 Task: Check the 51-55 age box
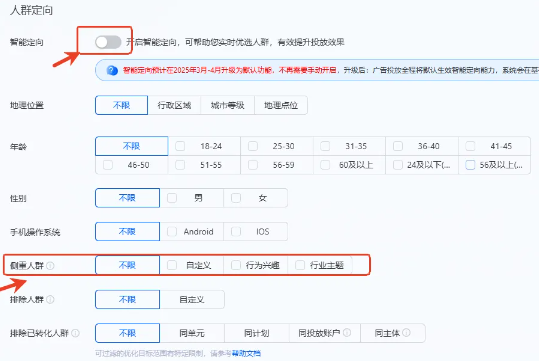pyautogui.click(x=180, y=165)
